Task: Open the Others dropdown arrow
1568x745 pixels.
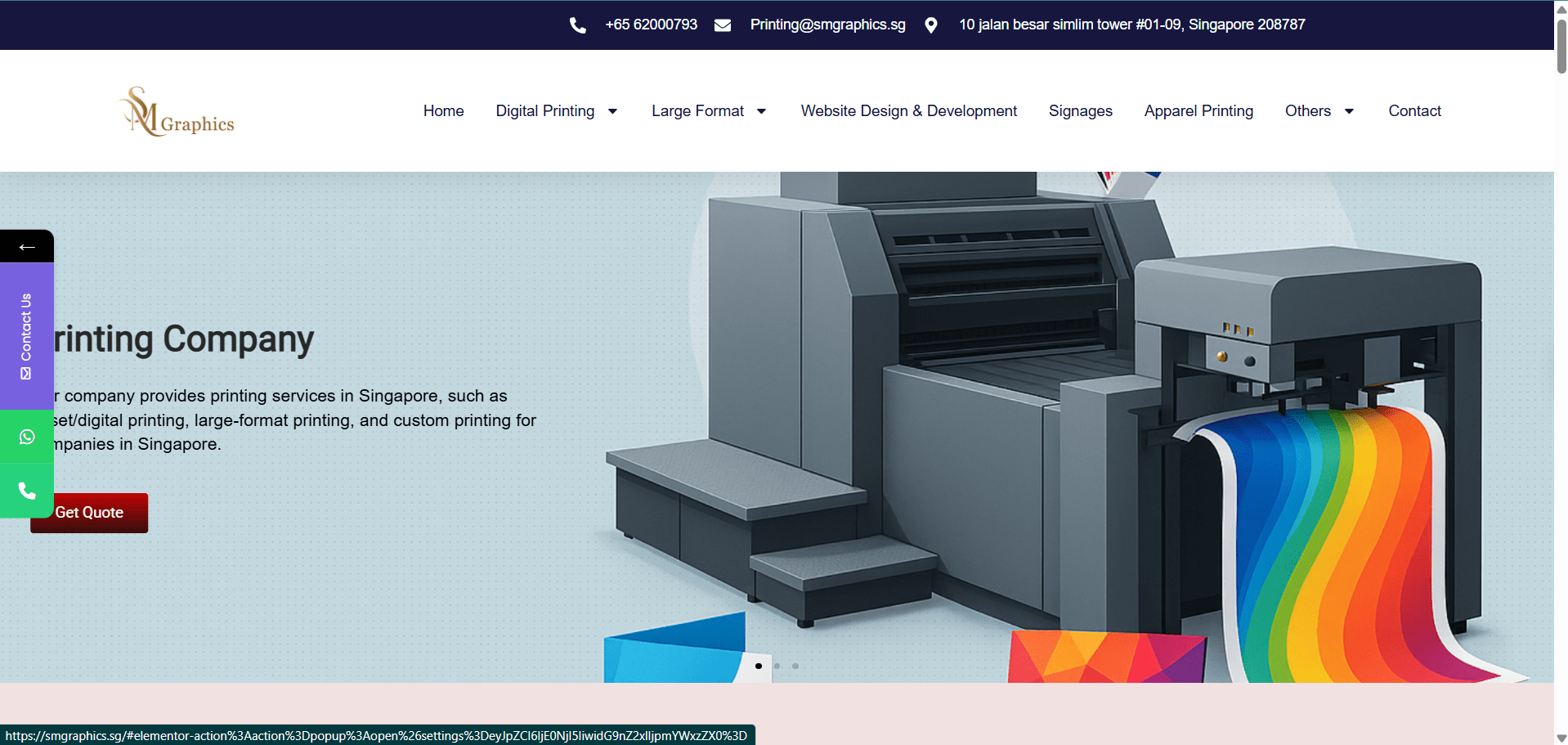Action: (1349, 111)
